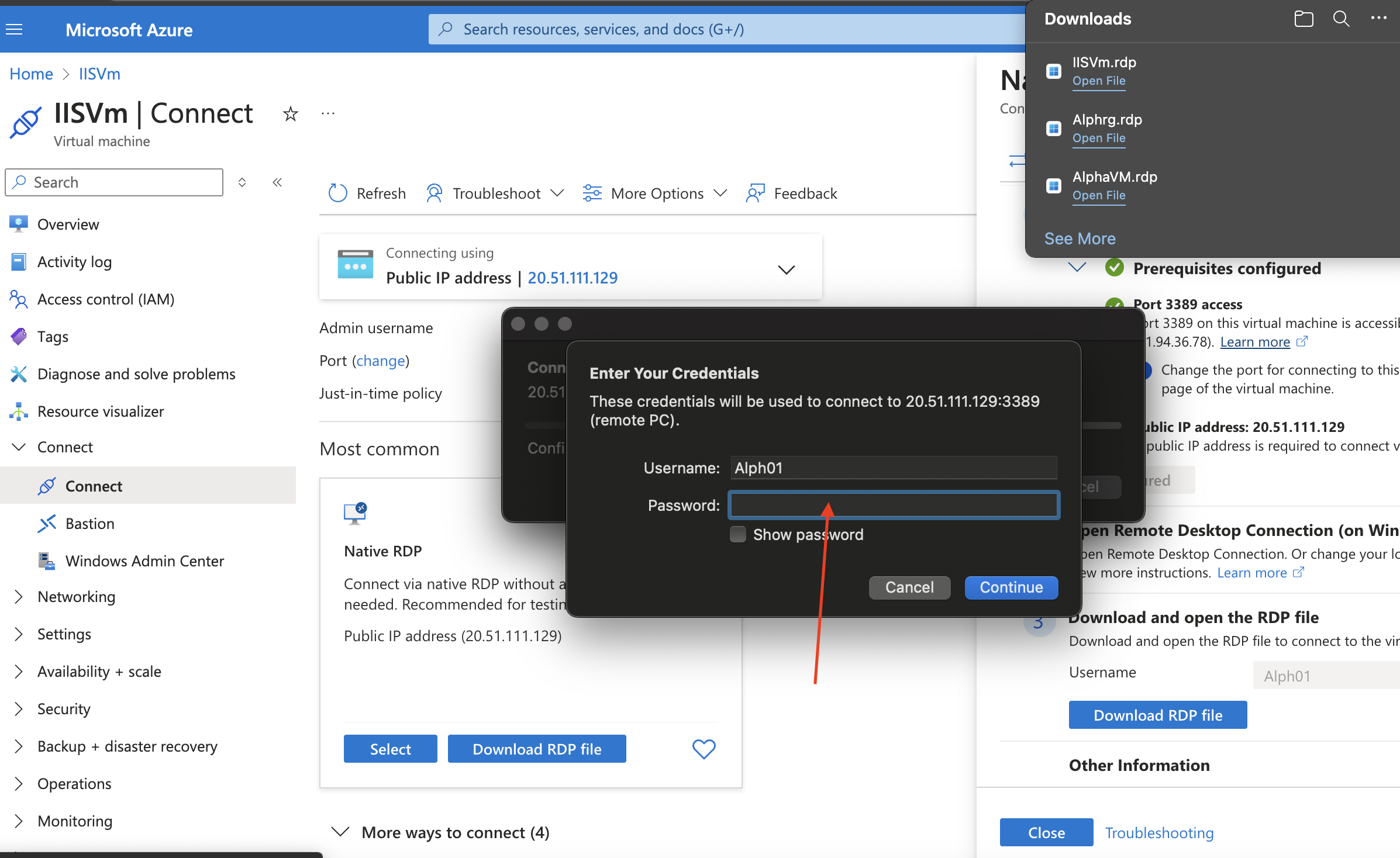Open File link for IISVm.rdp download

coord(1099,81)
